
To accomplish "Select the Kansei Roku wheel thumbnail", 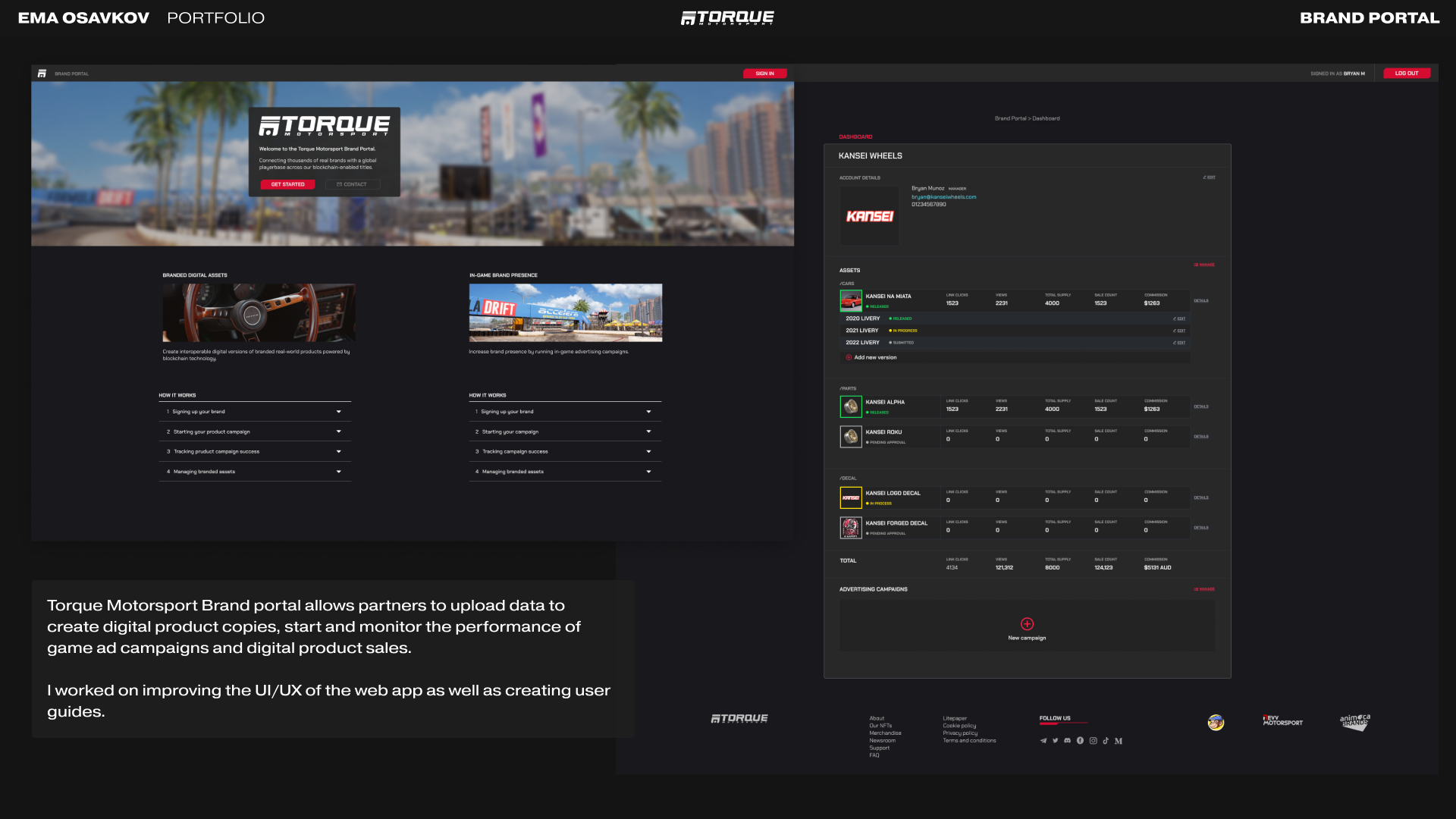I will 851,437.
